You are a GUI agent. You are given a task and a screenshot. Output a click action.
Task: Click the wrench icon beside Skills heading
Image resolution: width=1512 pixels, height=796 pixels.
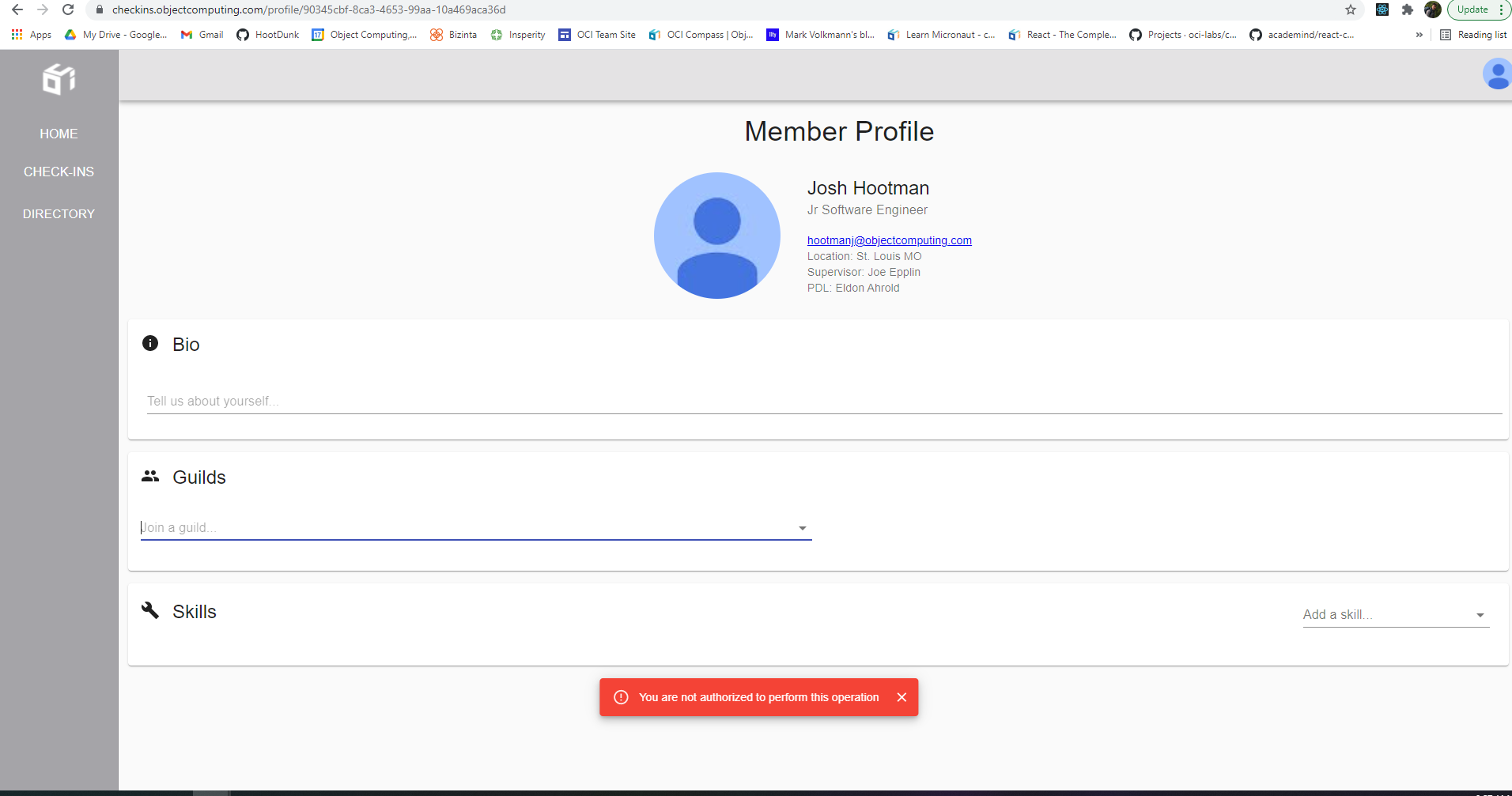[149, 610]
